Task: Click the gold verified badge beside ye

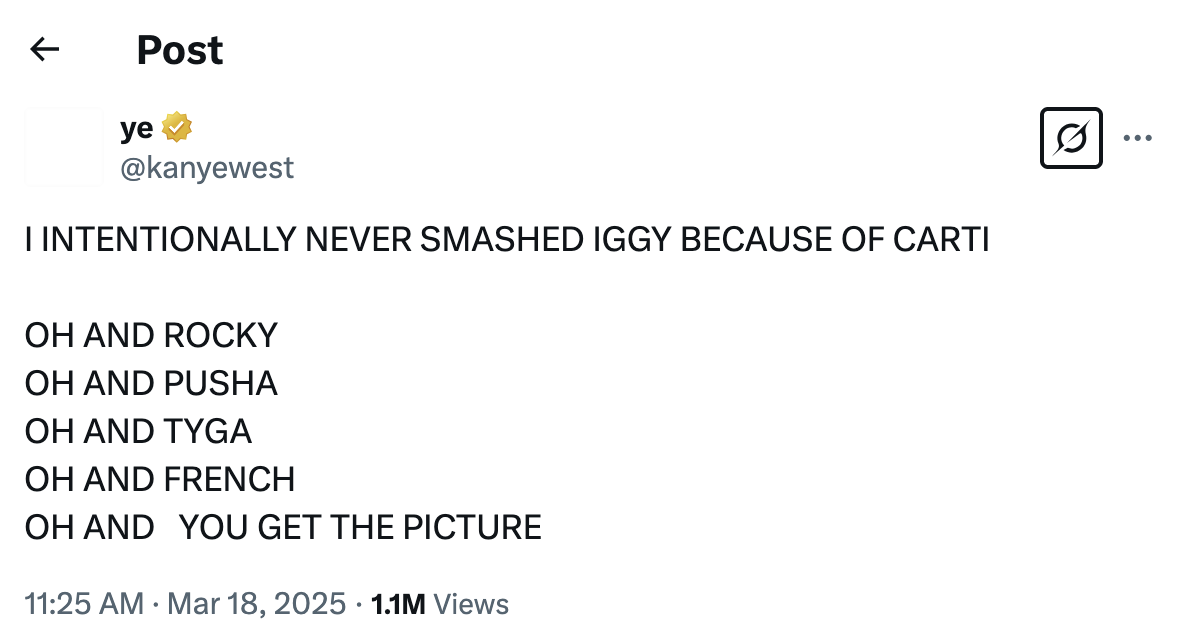Action: 176,128
